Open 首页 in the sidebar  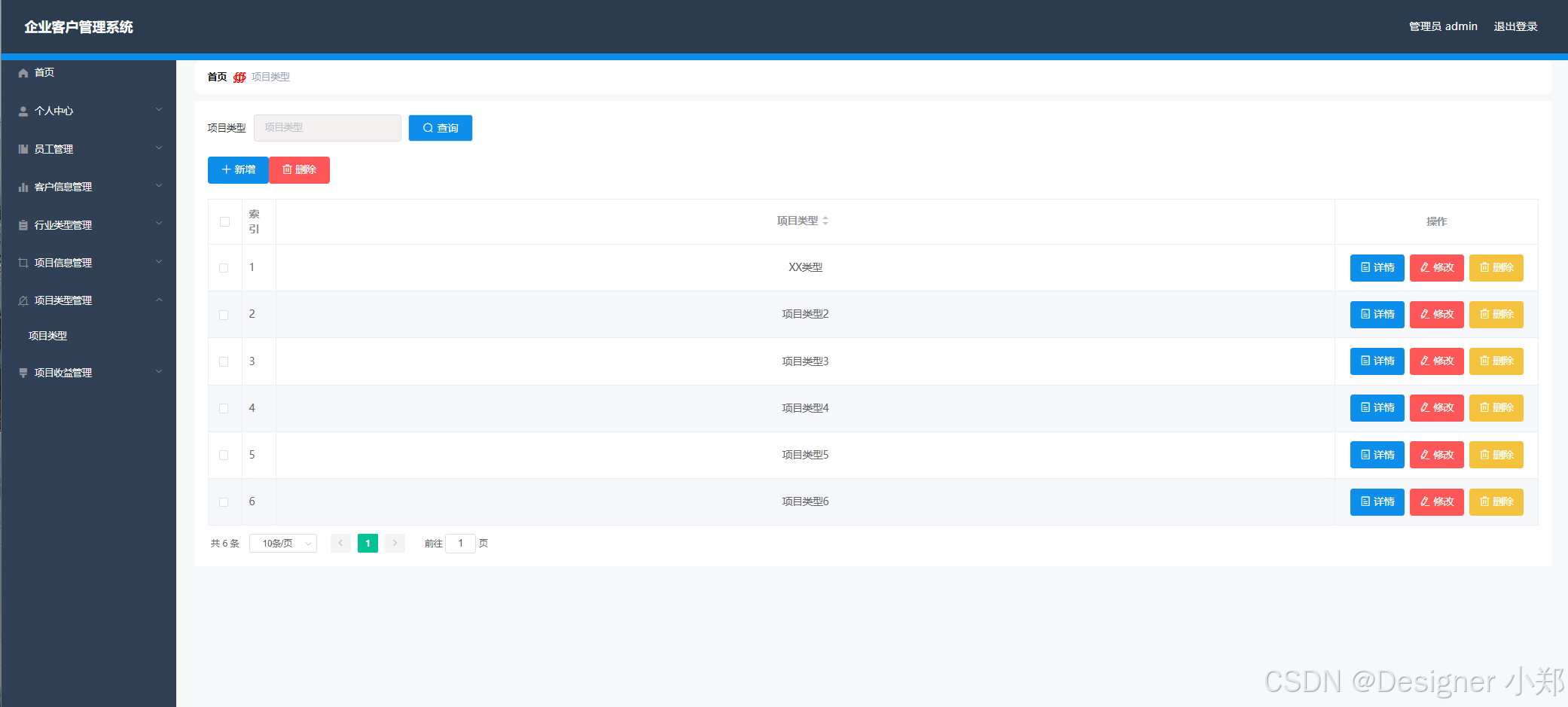tap(88, 73)
